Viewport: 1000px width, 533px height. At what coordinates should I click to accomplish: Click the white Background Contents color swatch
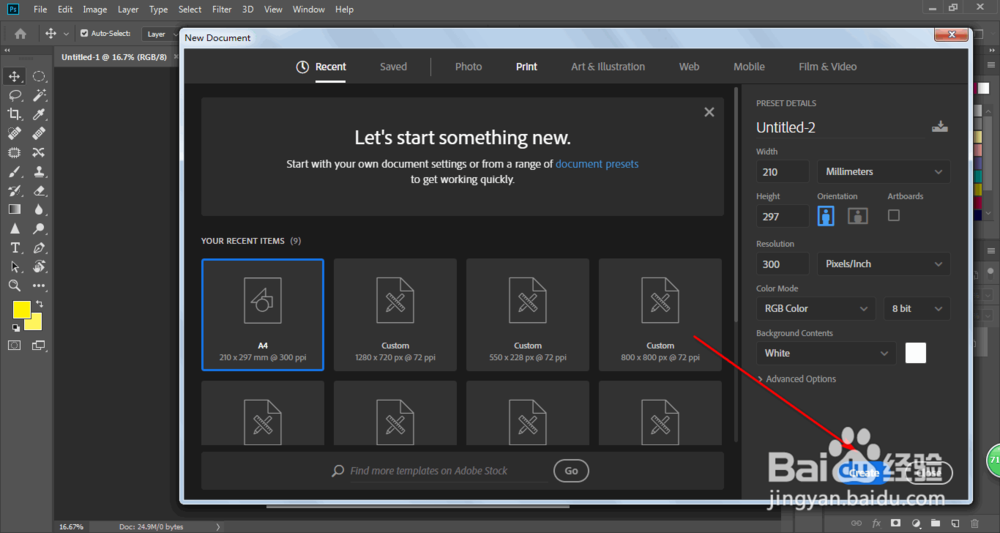point(916,353)
